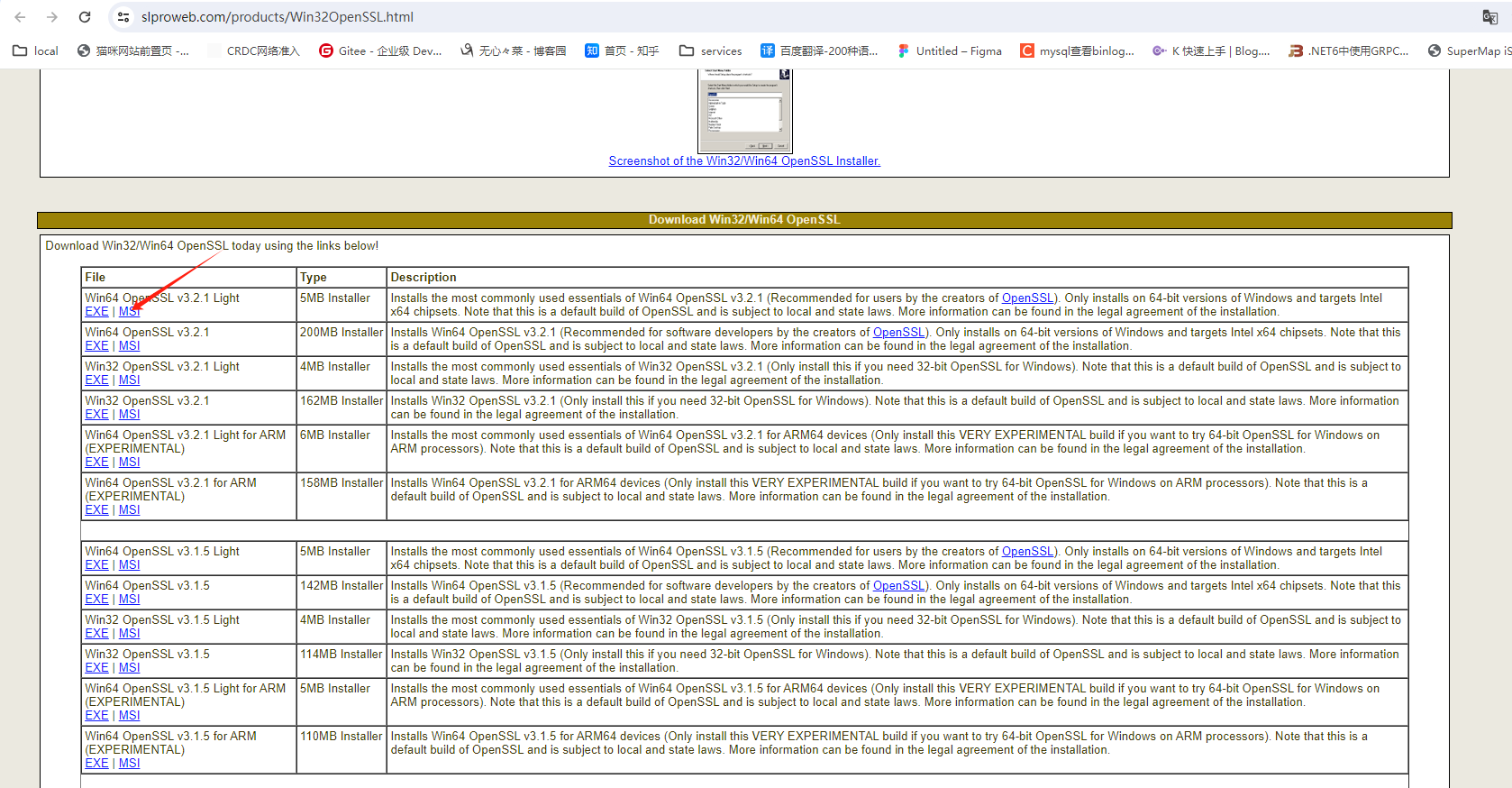Open the local bookmarks folder
The image size is (1512, 788).
[36, 51]
